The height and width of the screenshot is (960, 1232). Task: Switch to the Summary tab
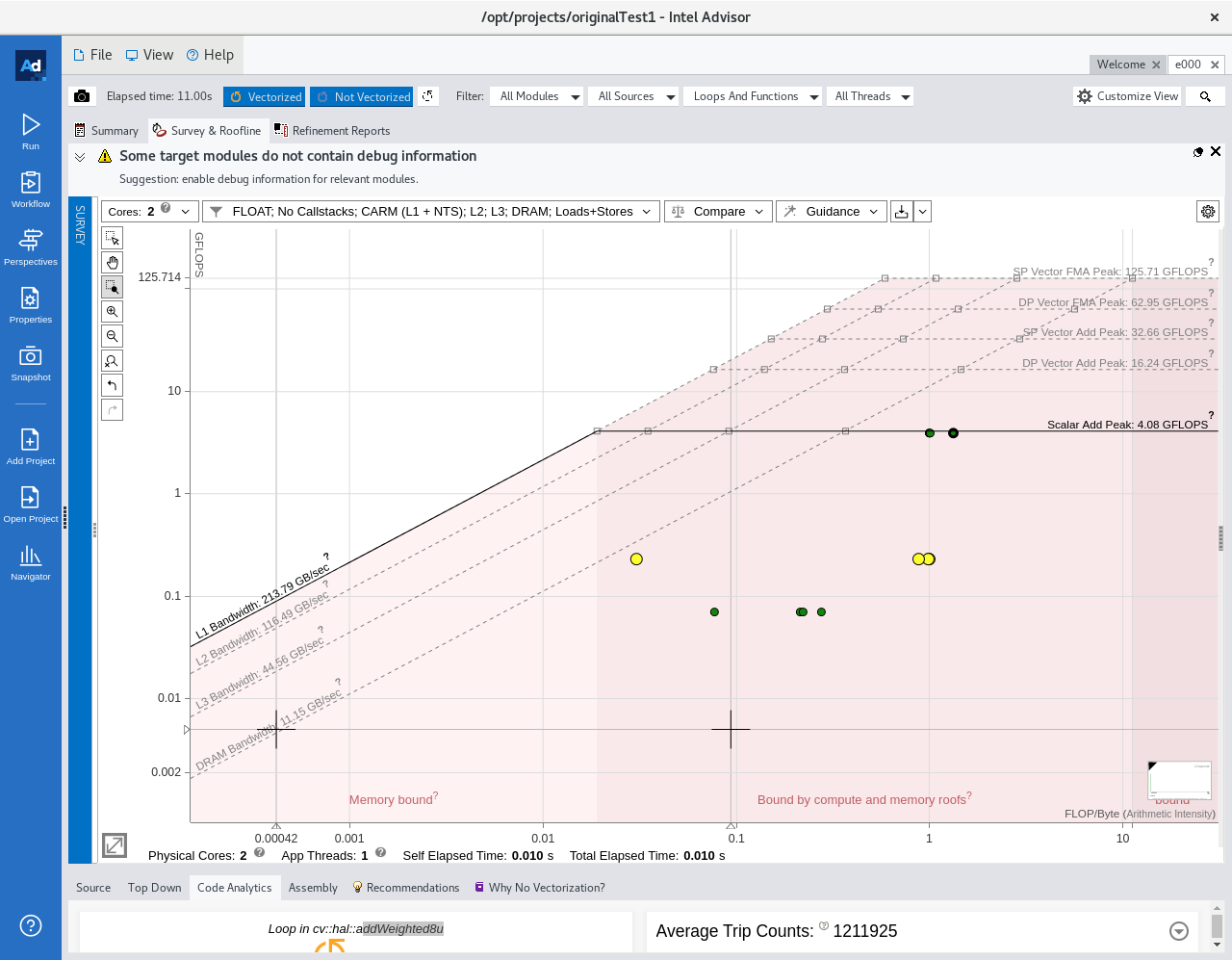pyautogui.click(x=107, y=131)
